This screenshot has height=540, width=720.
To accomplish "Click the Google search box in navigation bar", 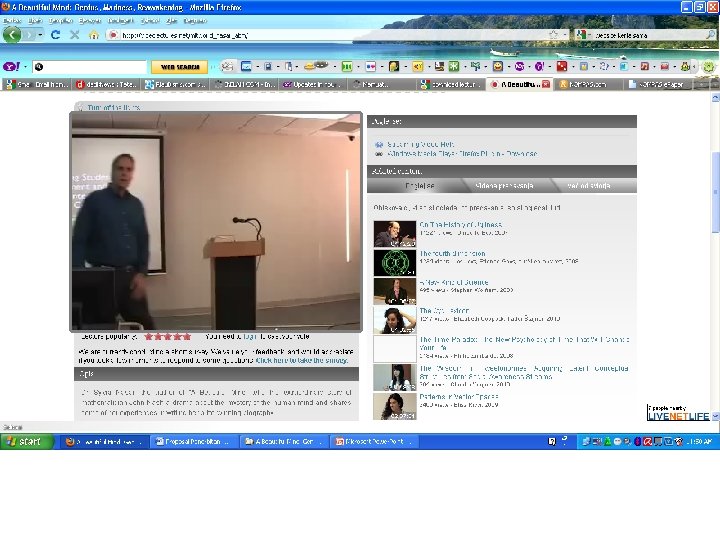I will tap(647, 35).
